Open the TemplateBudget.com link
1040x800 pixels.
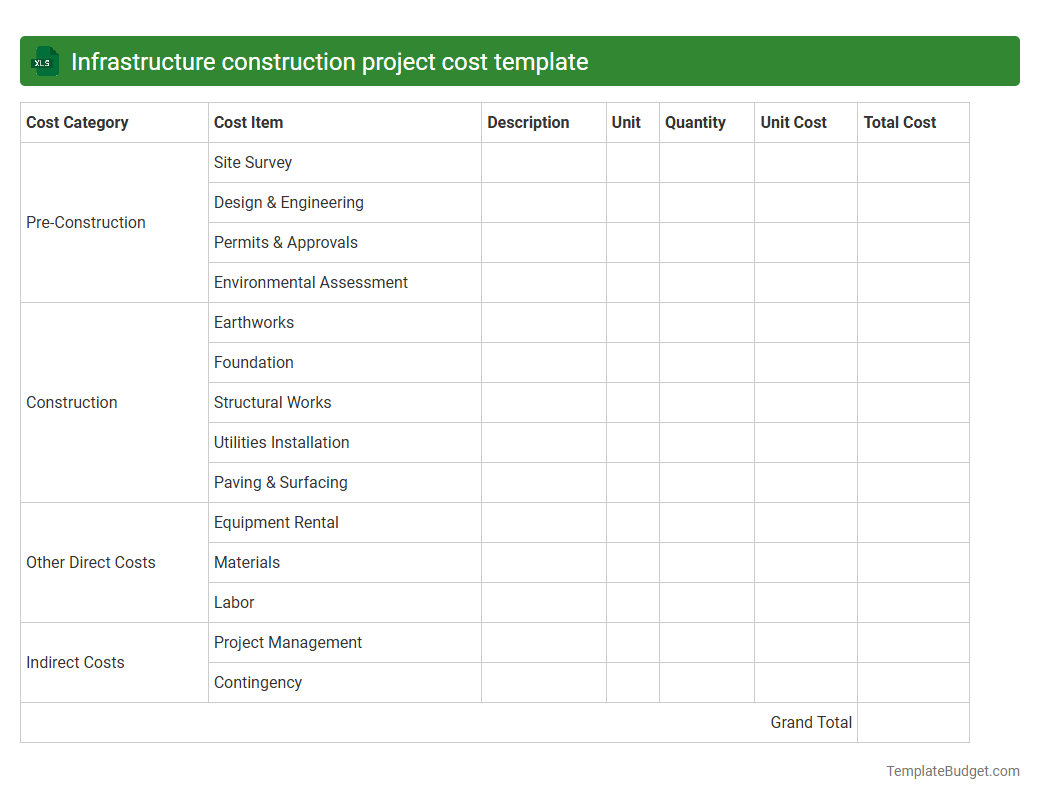[x=952, y=771]
